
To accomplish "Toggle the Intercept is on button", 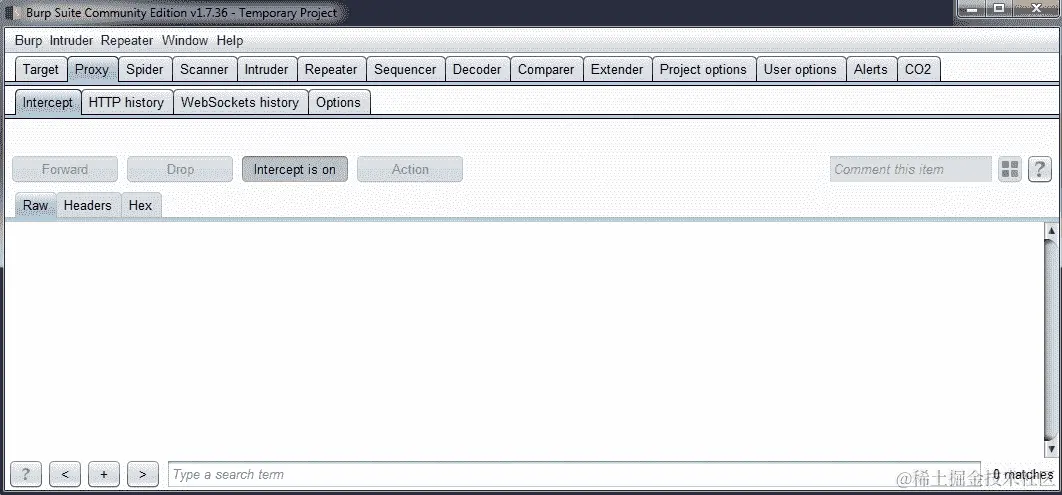I will pos(295,169).
